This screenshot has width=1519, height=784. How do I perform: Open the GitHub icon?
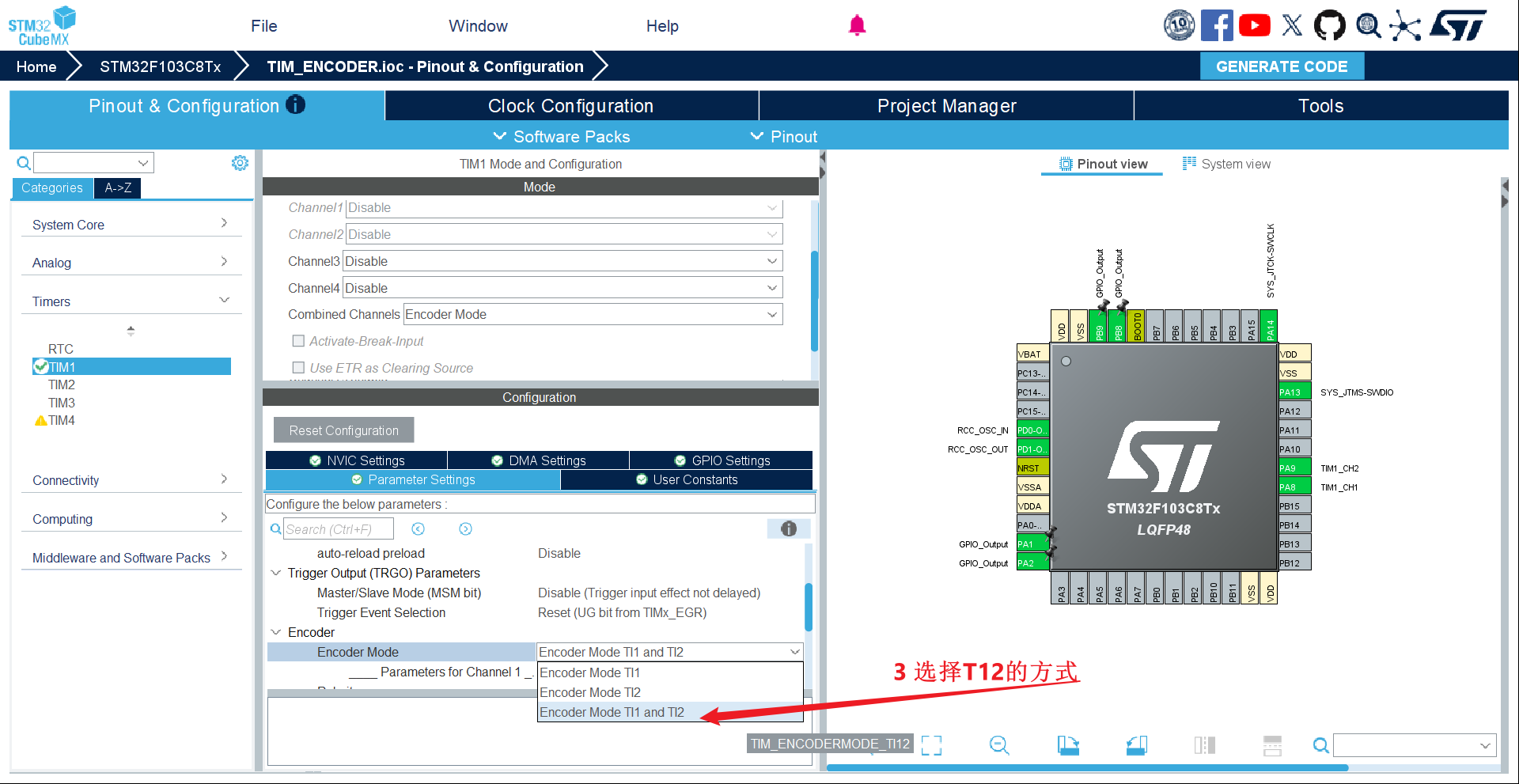[x=1329, y=25]
